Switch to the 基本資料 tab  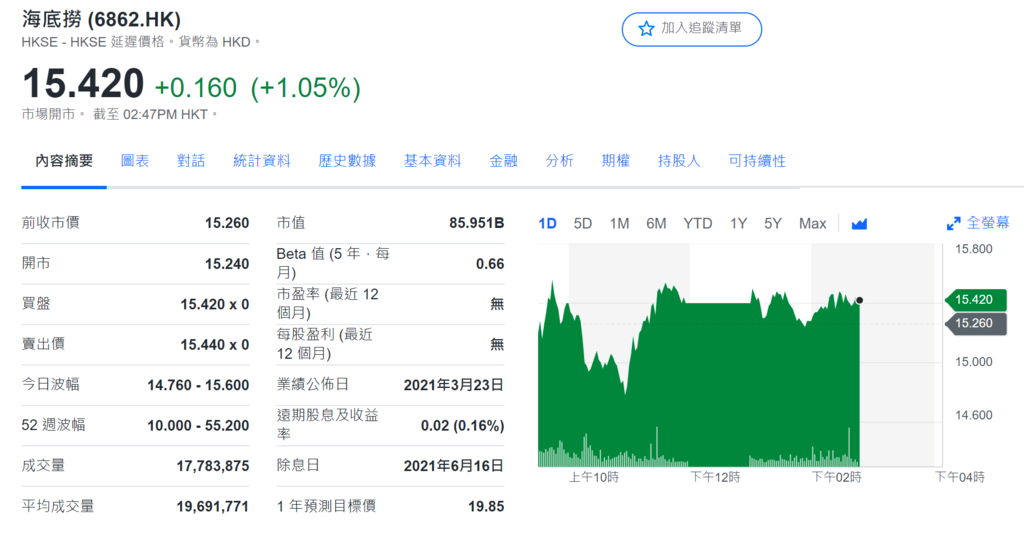[432, 161]
